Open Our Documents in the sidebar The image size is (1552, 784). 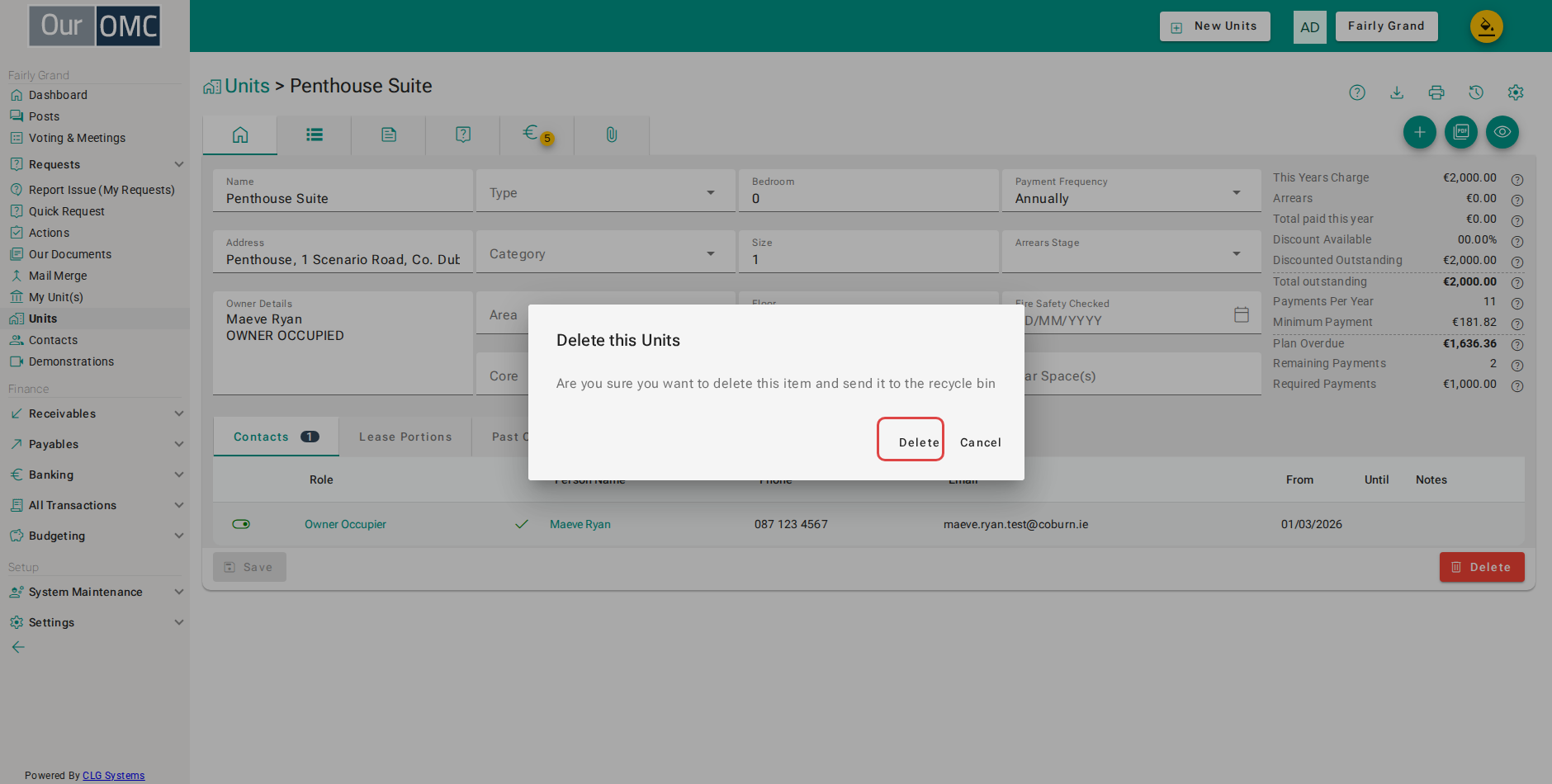[70, 254]
